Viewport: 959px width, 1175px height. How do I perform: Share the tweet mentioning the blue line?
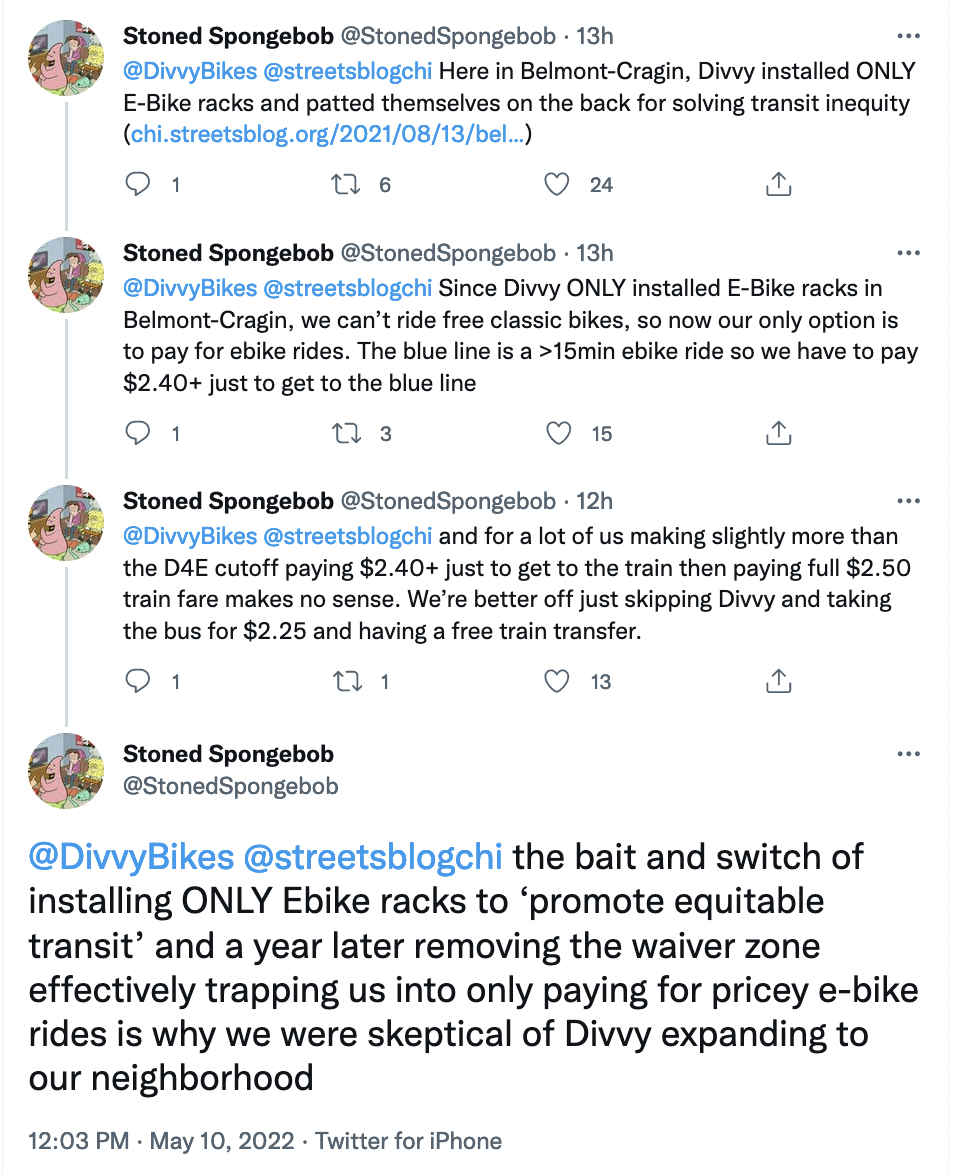click(x=778, y=434)
